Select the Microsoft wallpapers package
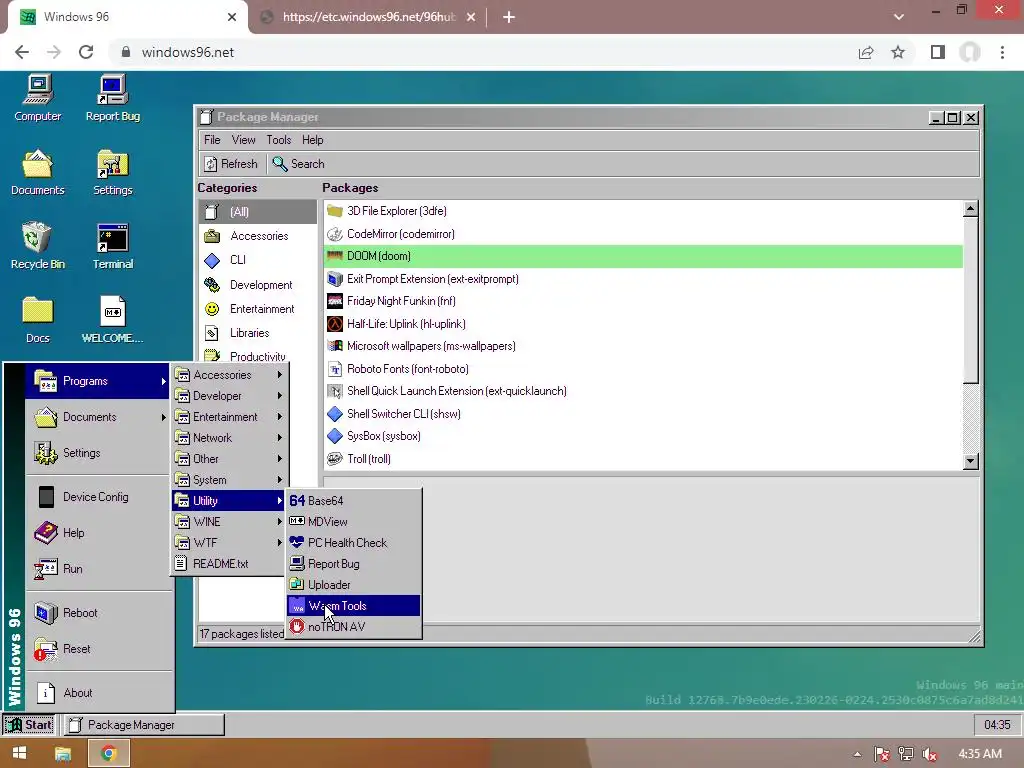 [x=643, y=346]
